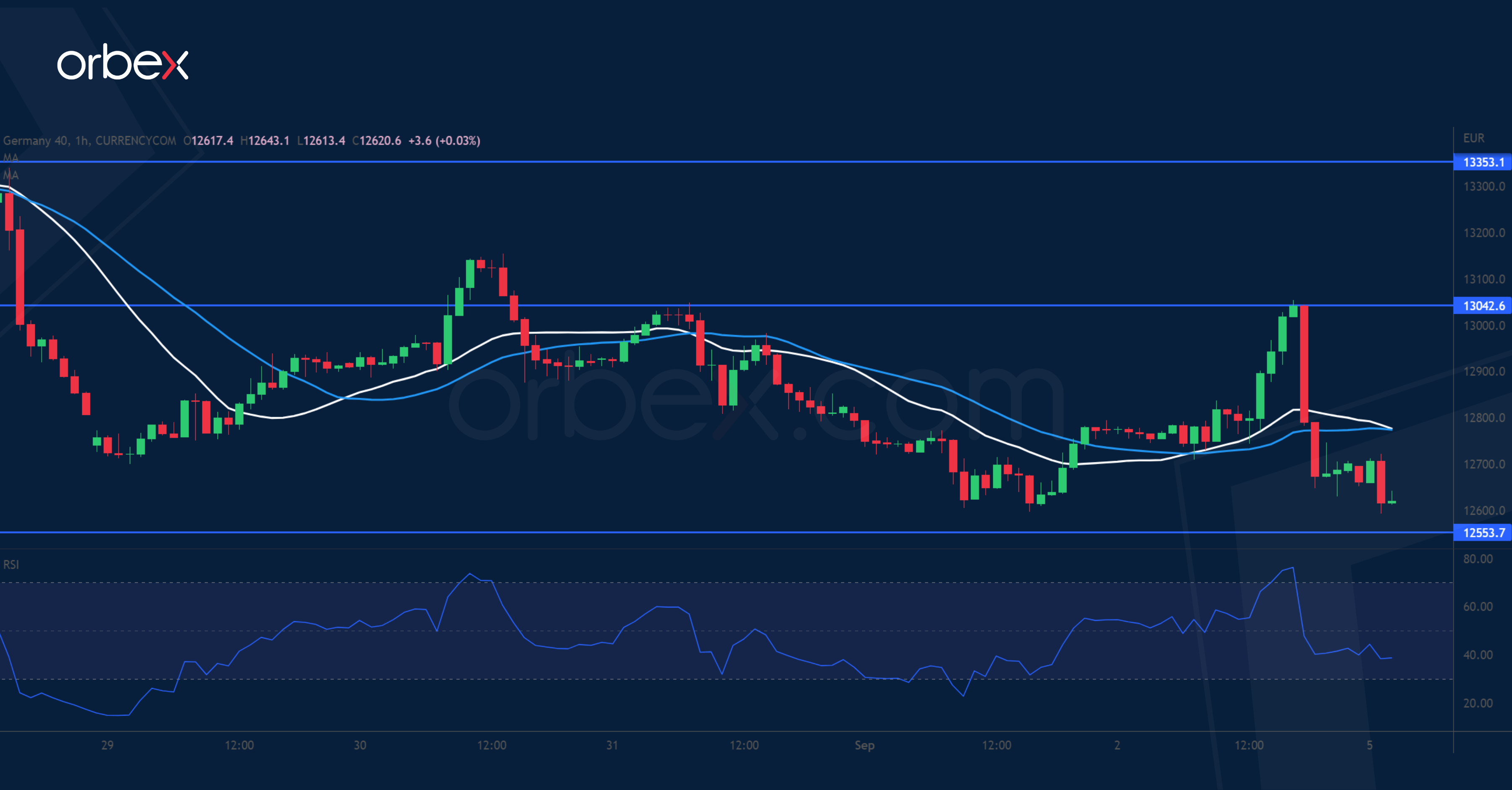This screenshot has height=790, width=1512.
Task: Click the second MA indicator label
Action: click(x=10, y=175)
